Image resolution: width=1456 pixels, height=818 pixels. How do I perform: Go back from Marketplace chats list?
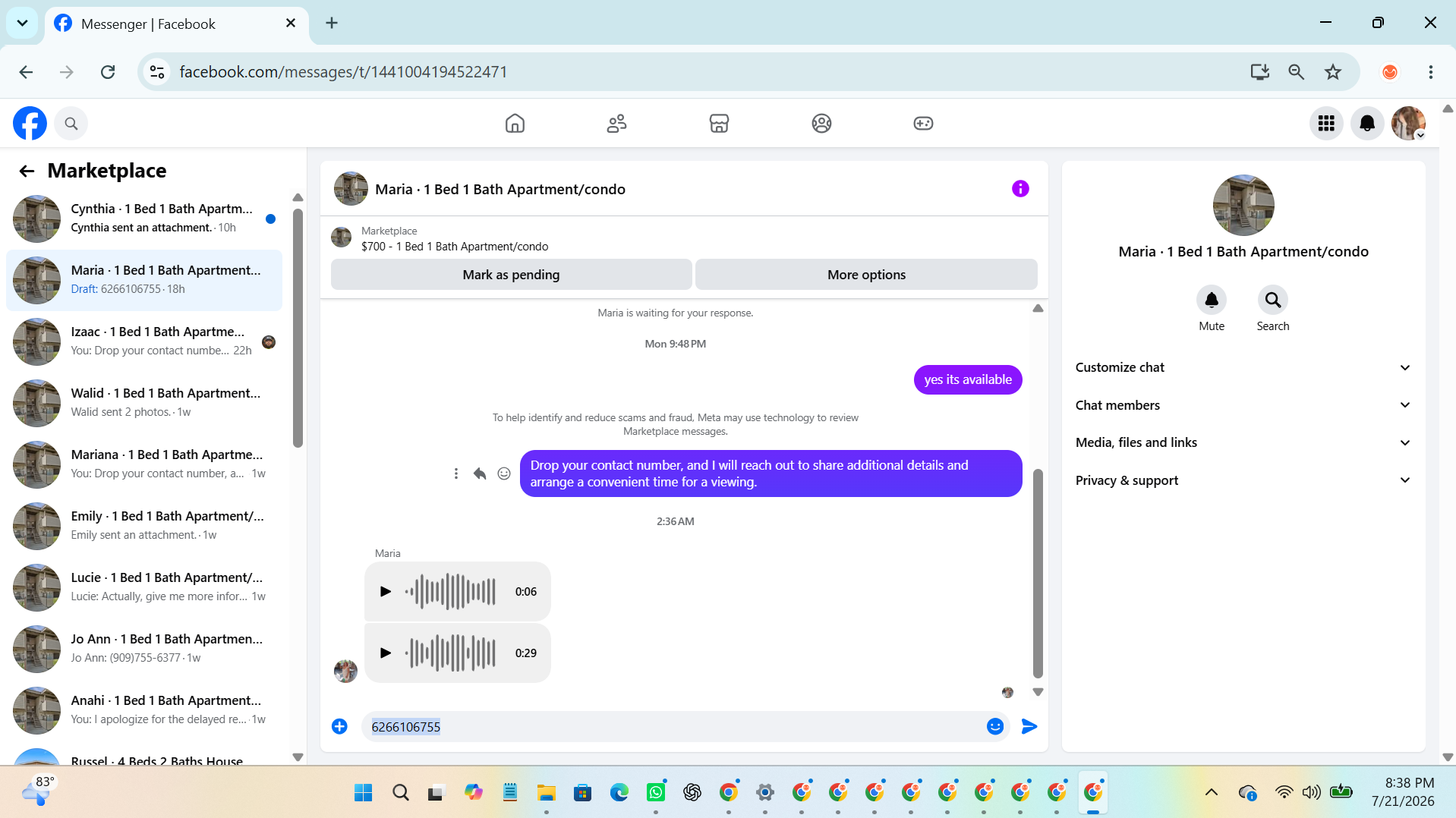pos(27,171)
